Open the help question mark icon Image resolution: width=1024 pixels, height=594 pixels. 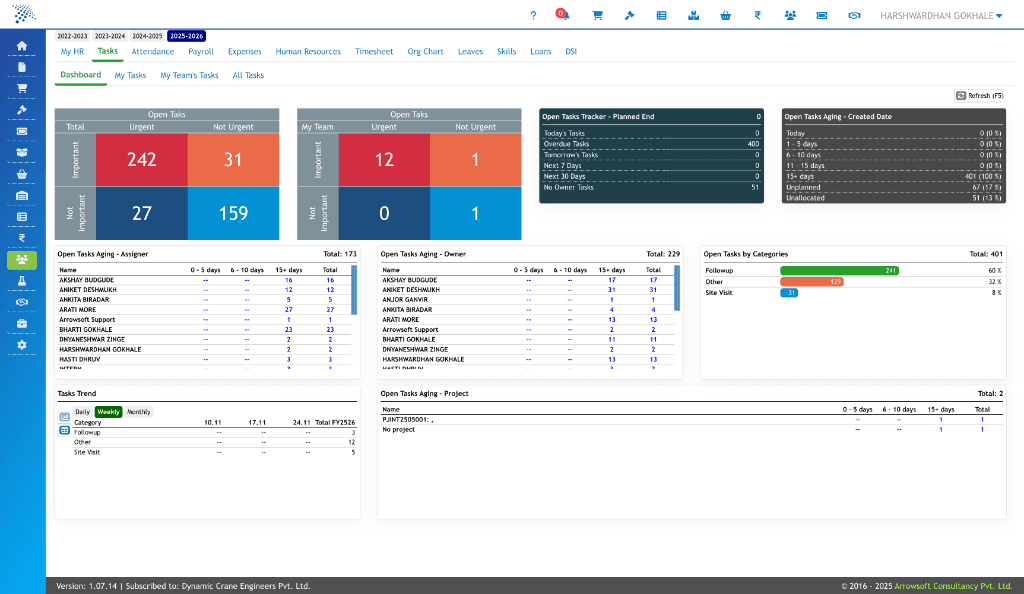[533, 15]
